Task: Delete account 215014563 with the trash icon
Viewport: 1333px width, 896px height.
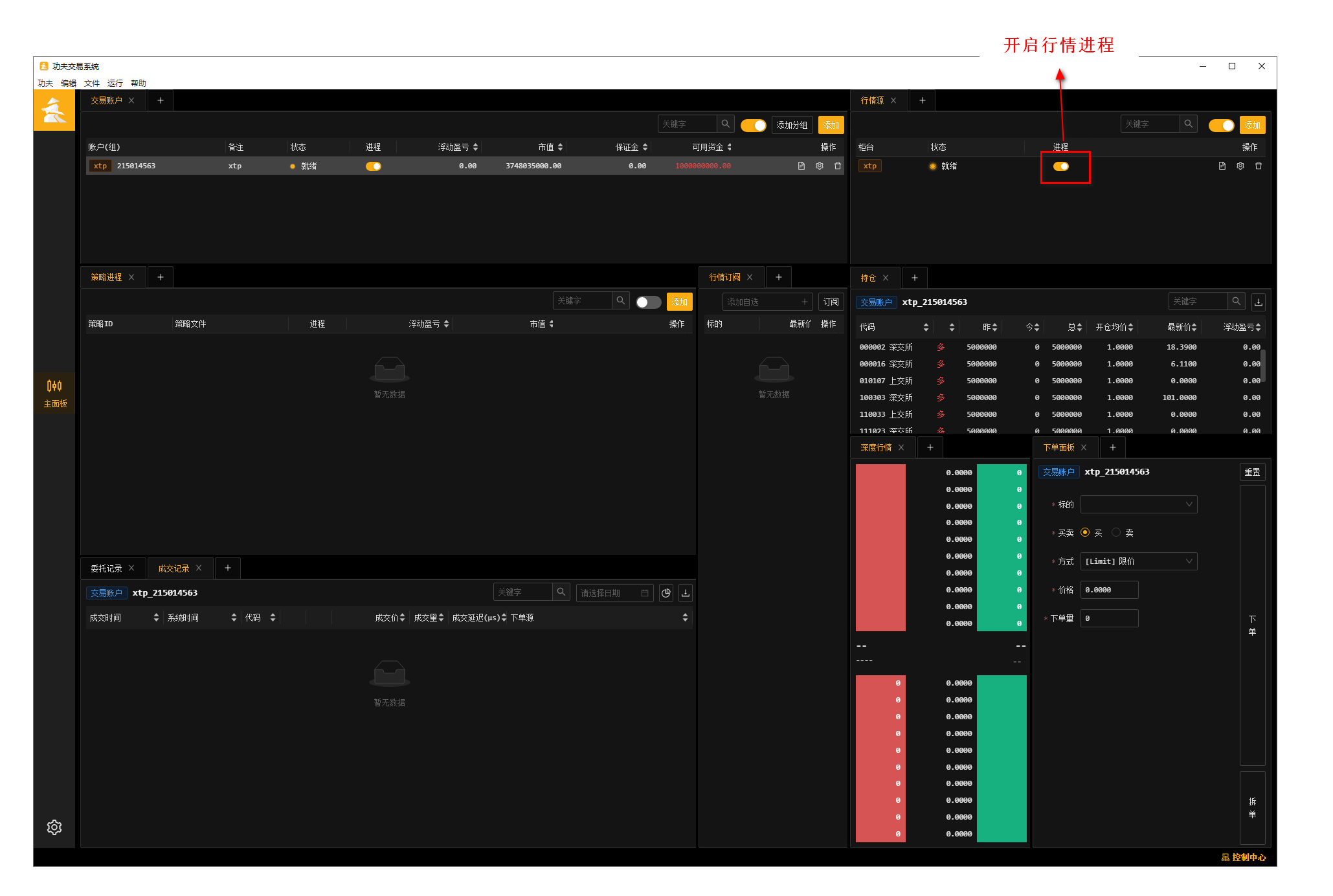Action: [x=837, y=166]
